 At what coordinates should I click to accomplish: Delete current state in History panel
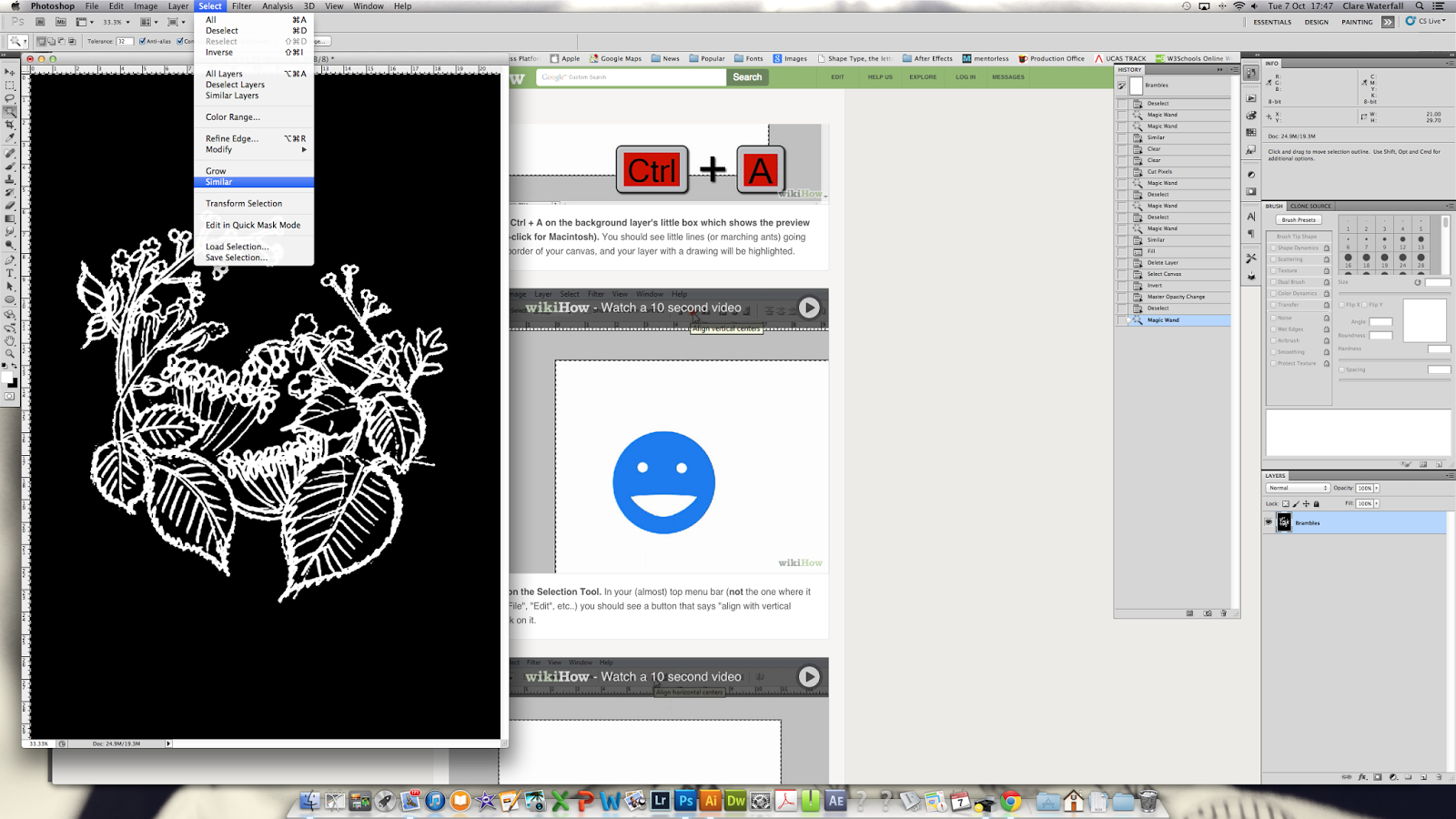(1224, 613)
